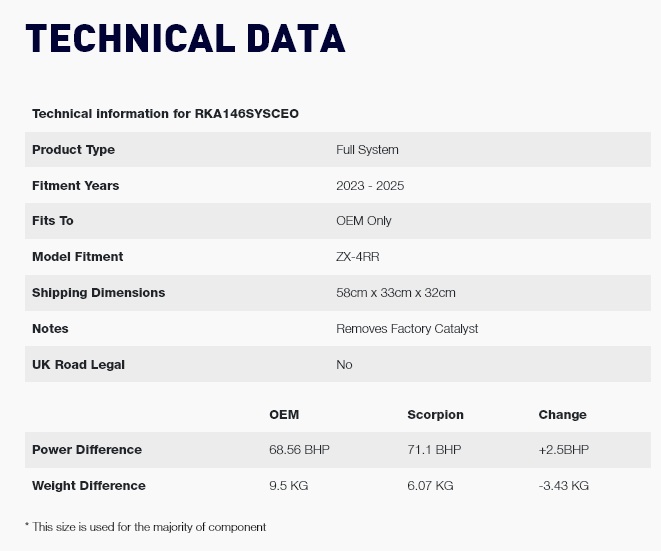The height and width of the screenshot is (551, 661).
Task: Click the Change column header
Action: click(x=562, y=415)
